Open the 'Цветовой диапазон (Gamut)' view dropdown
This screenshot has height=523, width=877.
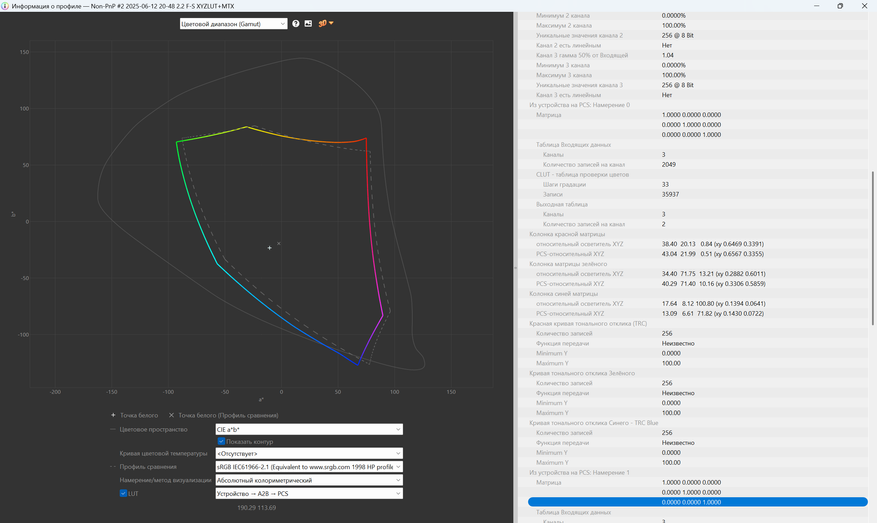pyautogui.click(x=233, y=23)
